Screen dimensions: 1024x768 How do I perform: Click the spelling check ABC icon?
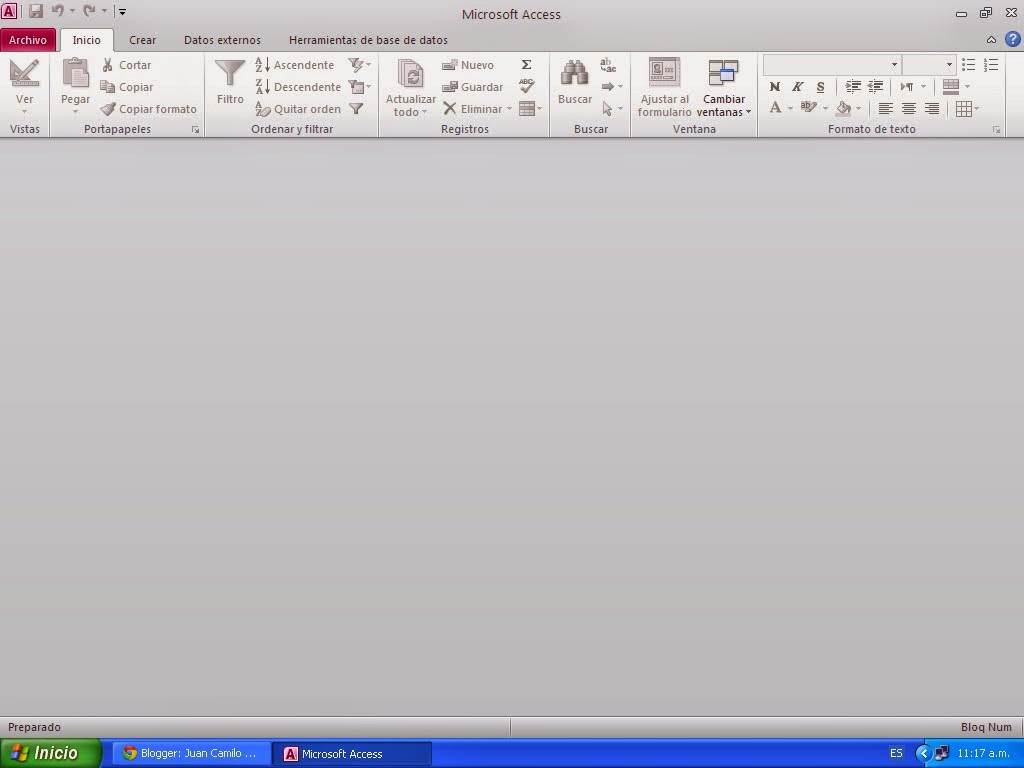(x=526, y=86)
